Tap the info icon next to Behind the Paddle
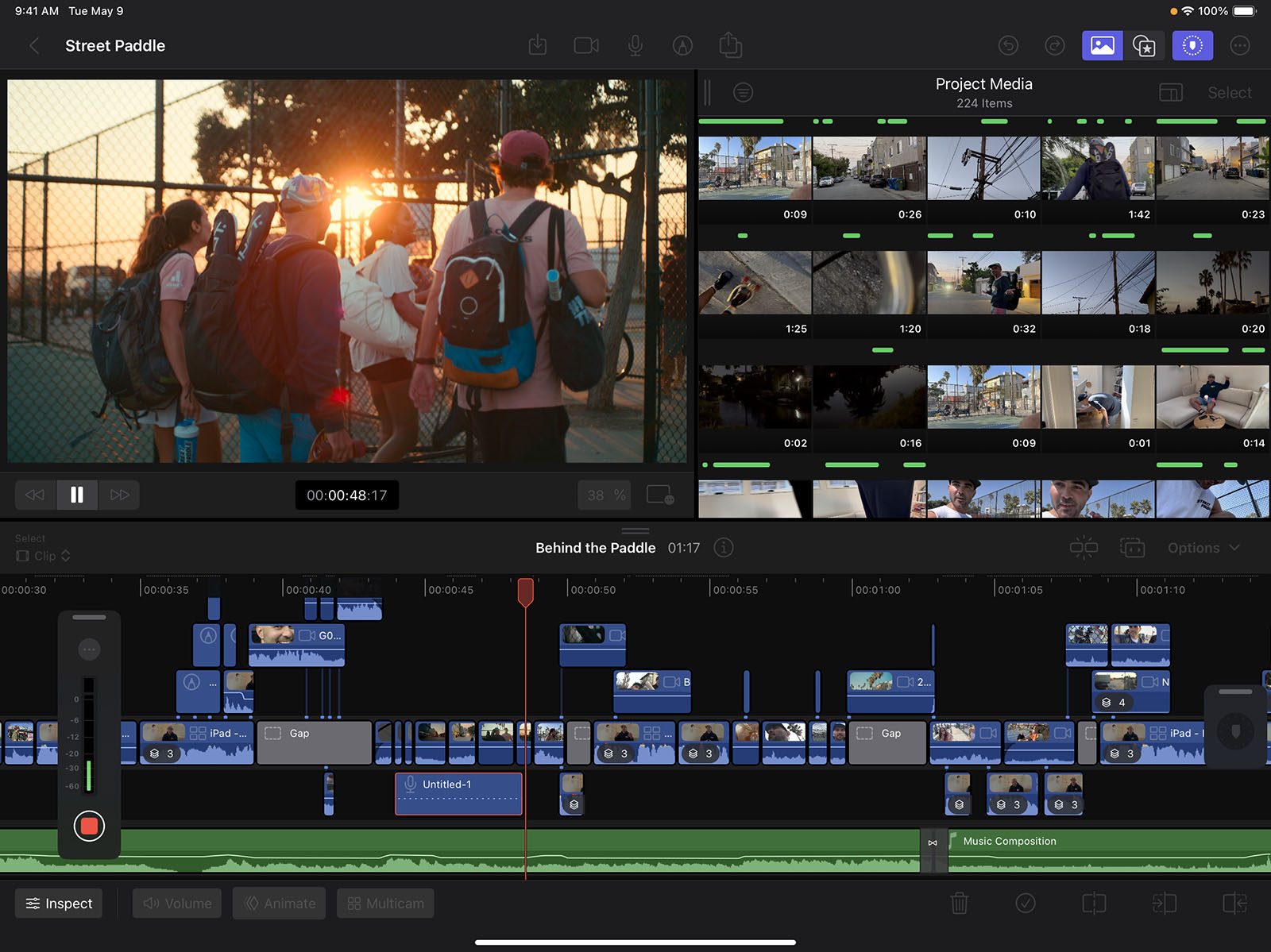Viewport: 1271px width, 952px height. [x=724, y=548]
